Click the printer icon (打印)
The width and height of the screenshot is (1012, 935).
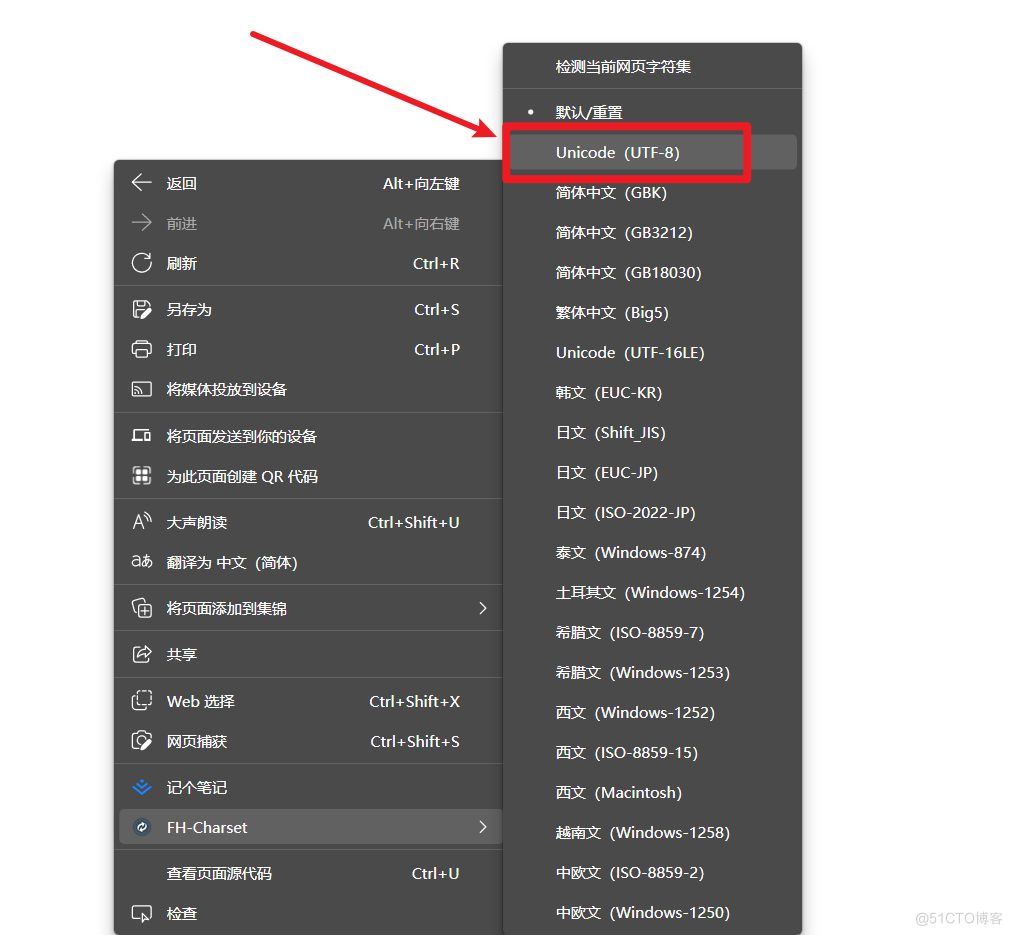coord(142,350)
